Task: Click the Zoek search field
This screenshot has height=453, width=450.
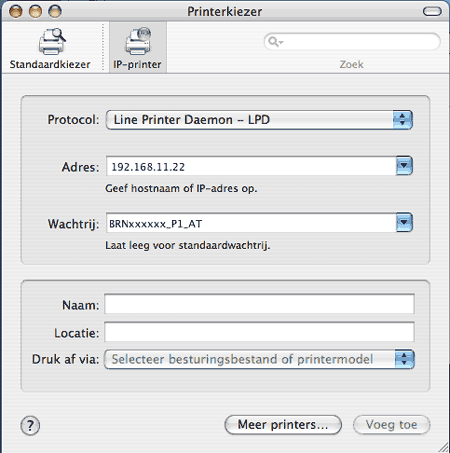Action: coord(352,42)
